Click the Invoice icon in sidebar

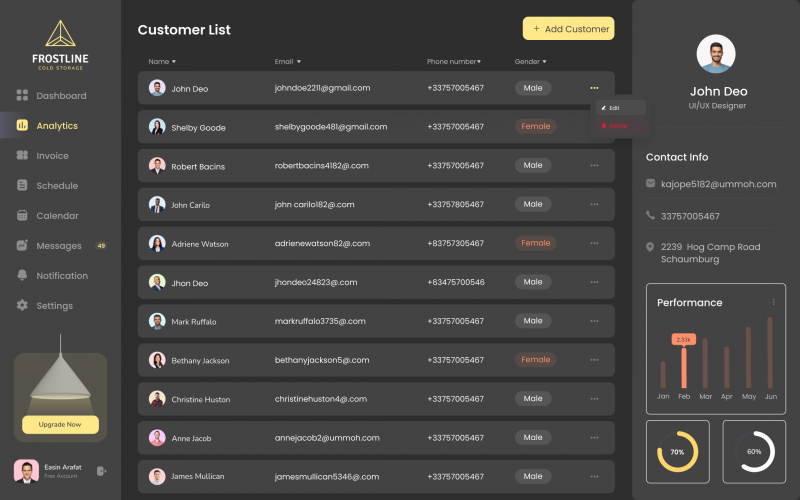coord(22,155)
